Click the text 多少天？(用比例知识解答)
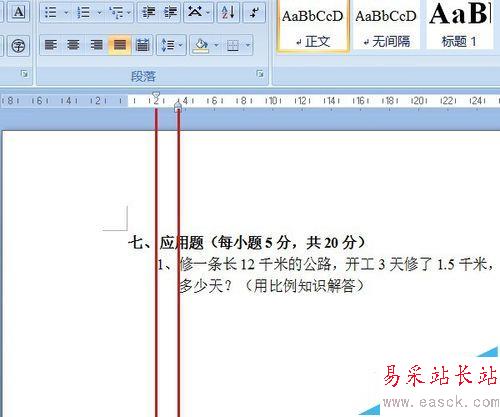Viewport: 500px width, 417px height. (x=273, y=286)
